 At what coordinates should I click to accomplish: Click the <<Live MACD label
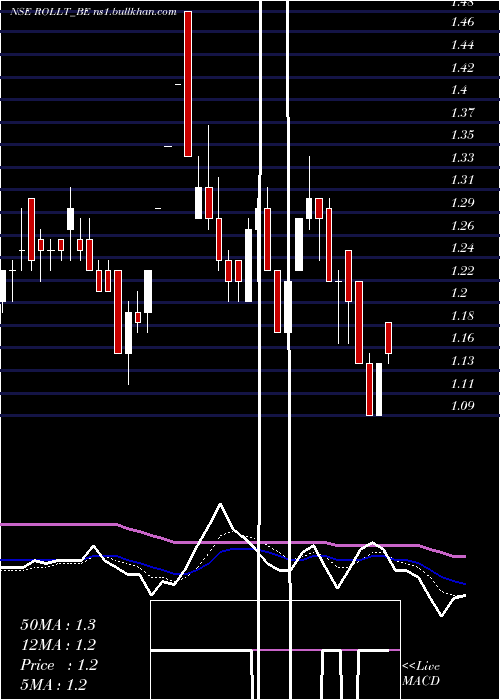[421, 673]
